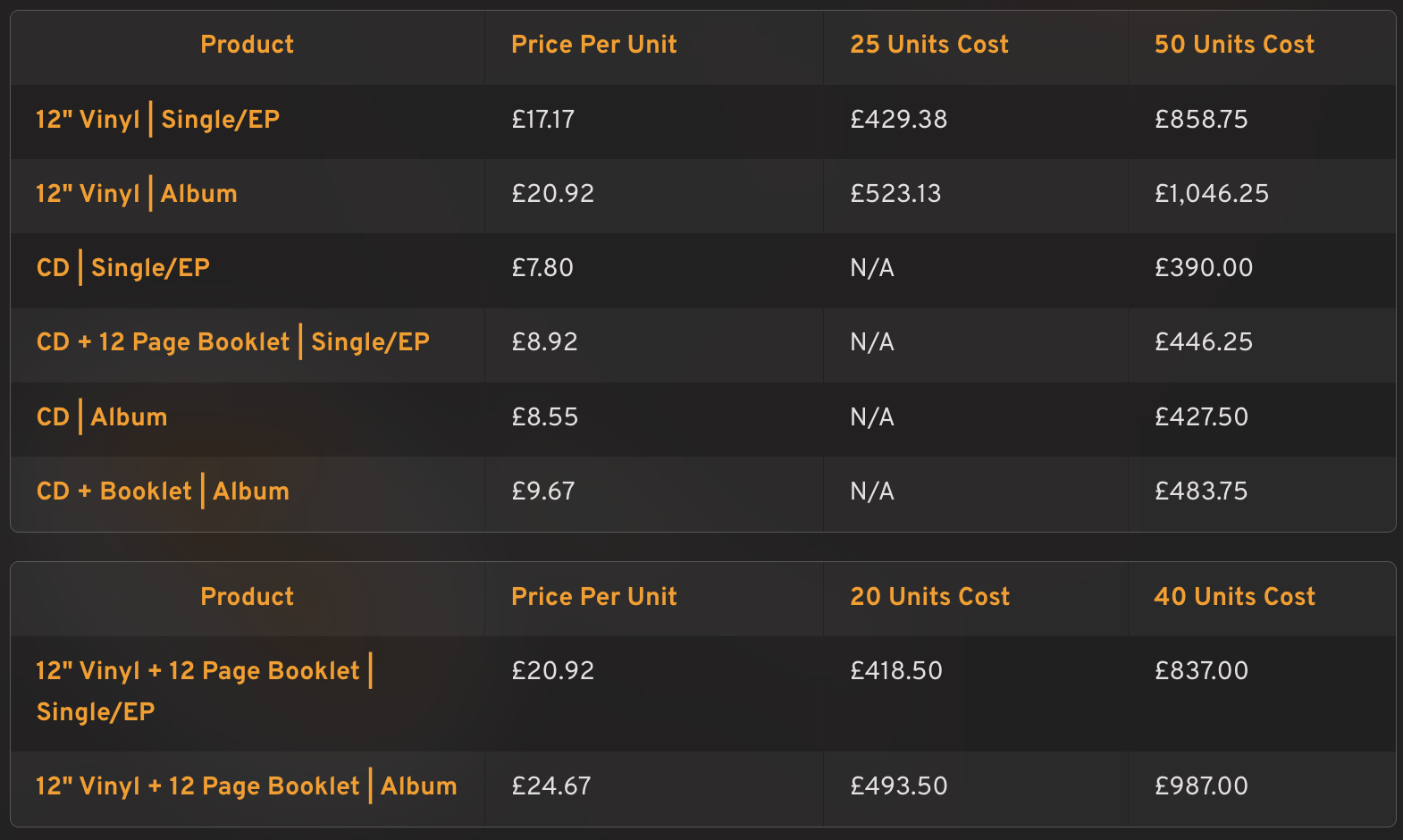
Task: Click the 25 Units Cost header
Action: pos(929,45)
